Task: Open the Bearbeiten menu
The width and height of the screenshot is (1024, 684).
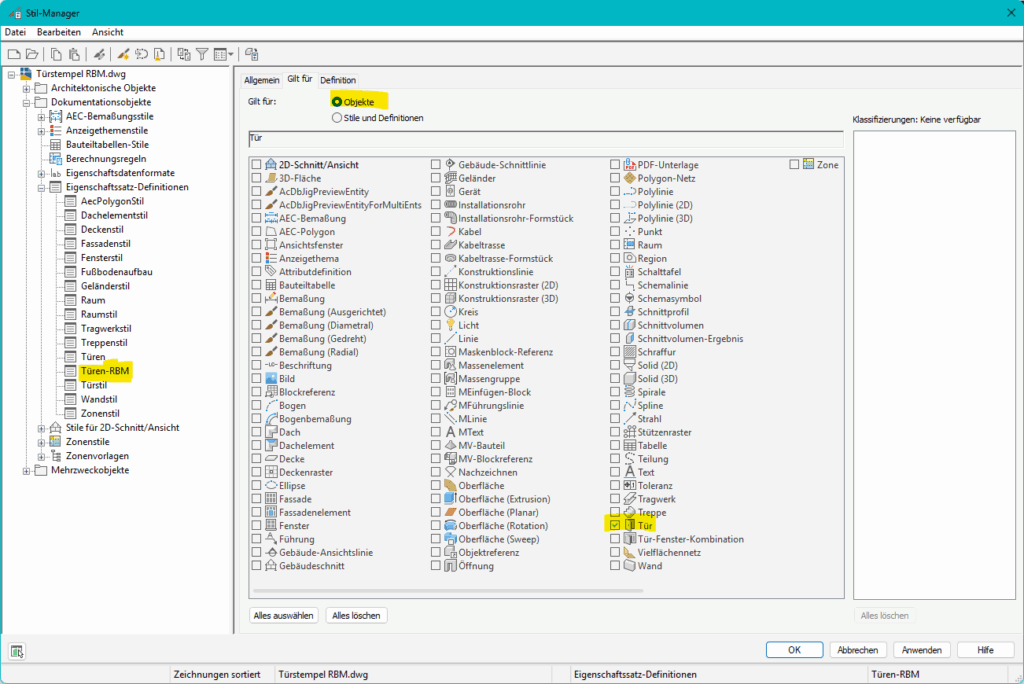Action: click(59, 32)
